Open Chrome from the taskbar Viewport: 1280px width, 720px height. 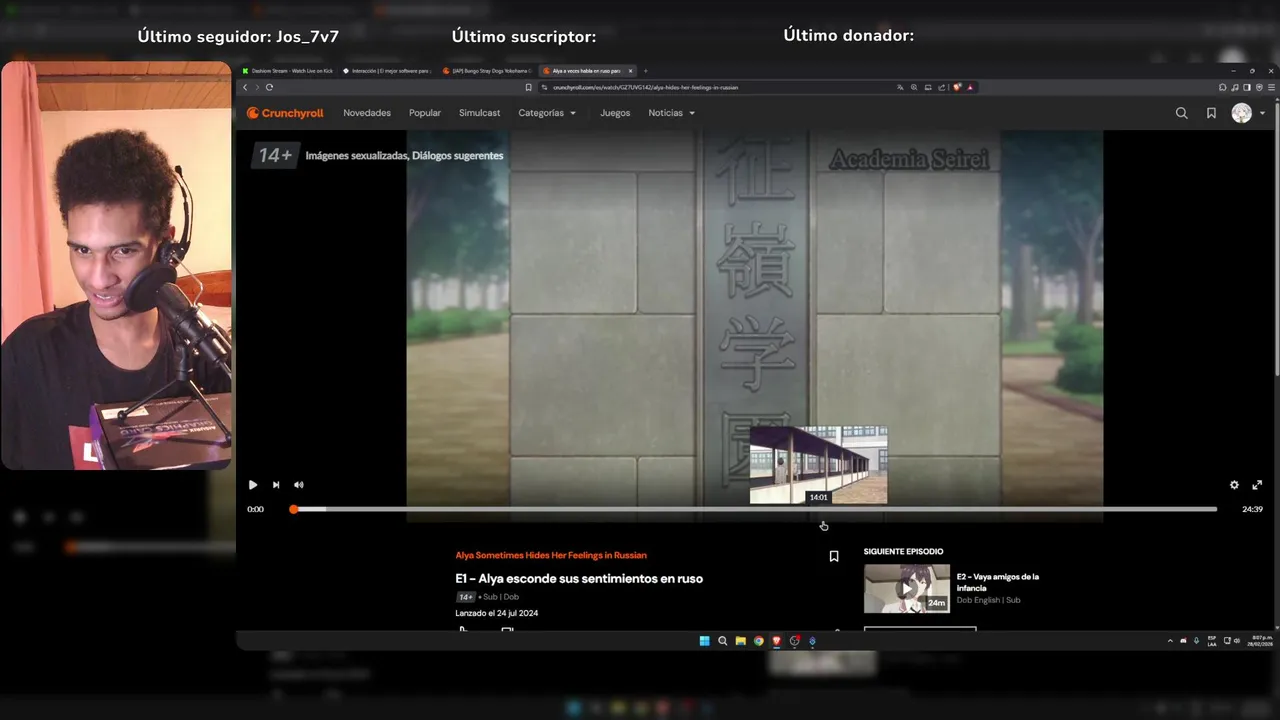coord(758,641)
